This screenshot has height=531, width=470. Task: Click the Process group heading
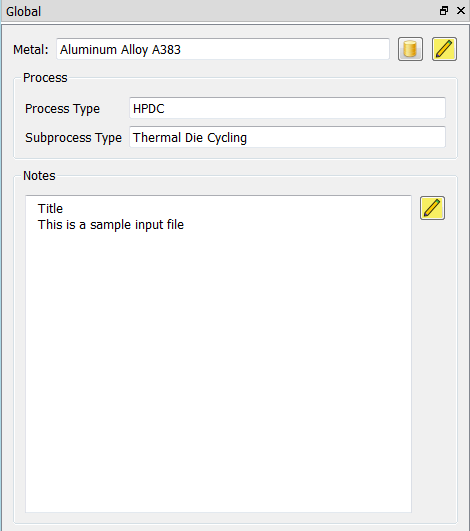[x=45, y=78]
